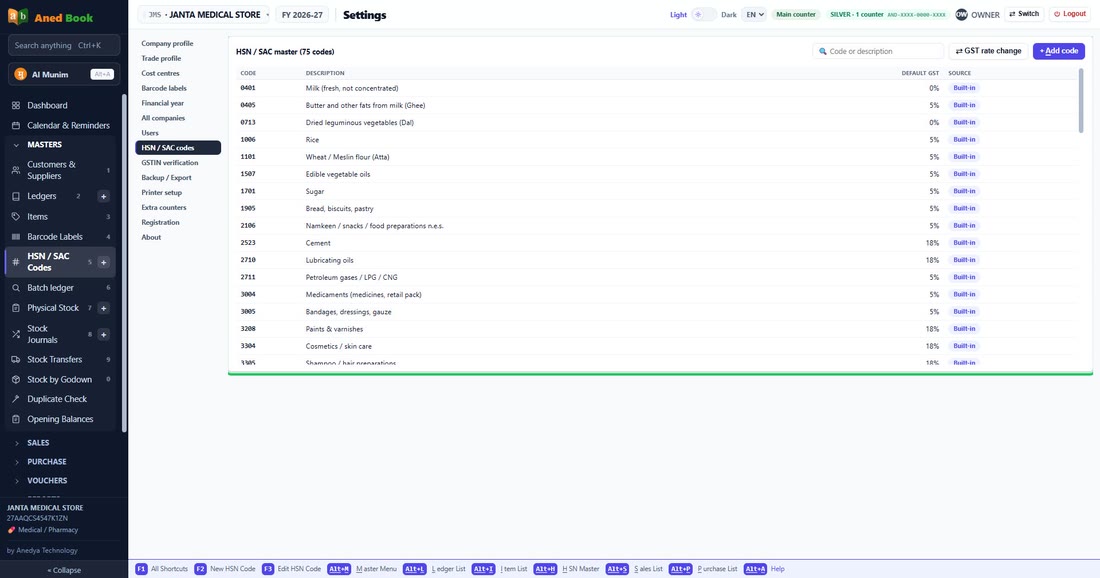Toggle the Light/Dark theme switch
The height and width of the screenshot is (578, 1100).
tap(703, 15)
